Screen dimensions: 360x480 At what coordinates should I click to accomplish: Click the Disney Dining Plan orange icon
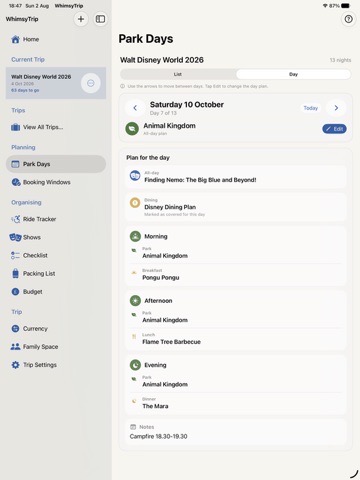point(135,203)
